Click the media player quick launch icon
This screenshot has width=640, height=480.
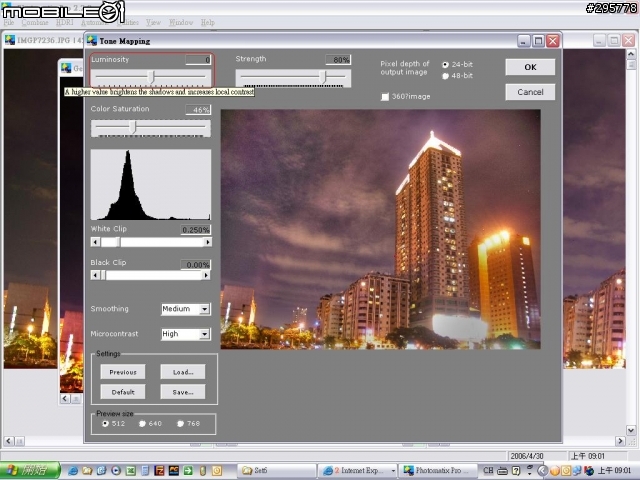tap(116, 471)
